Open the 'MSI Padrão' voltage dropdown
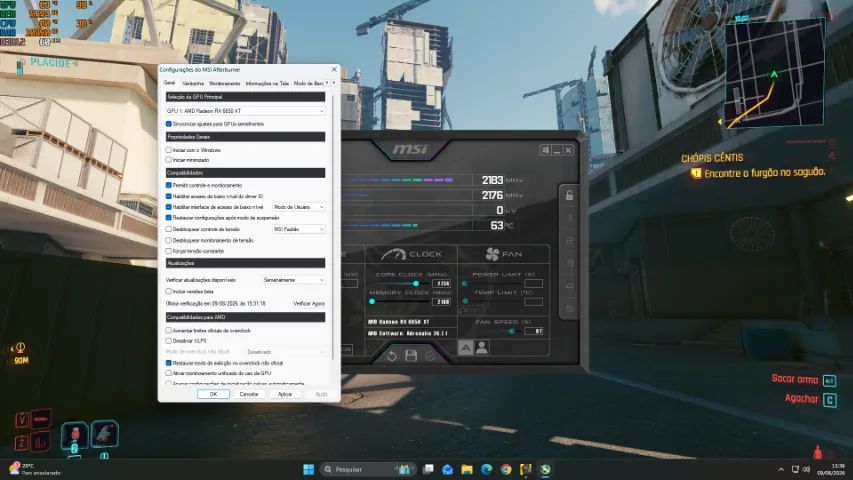This screenshot has height=480, width=853. [x=299, y=229]
